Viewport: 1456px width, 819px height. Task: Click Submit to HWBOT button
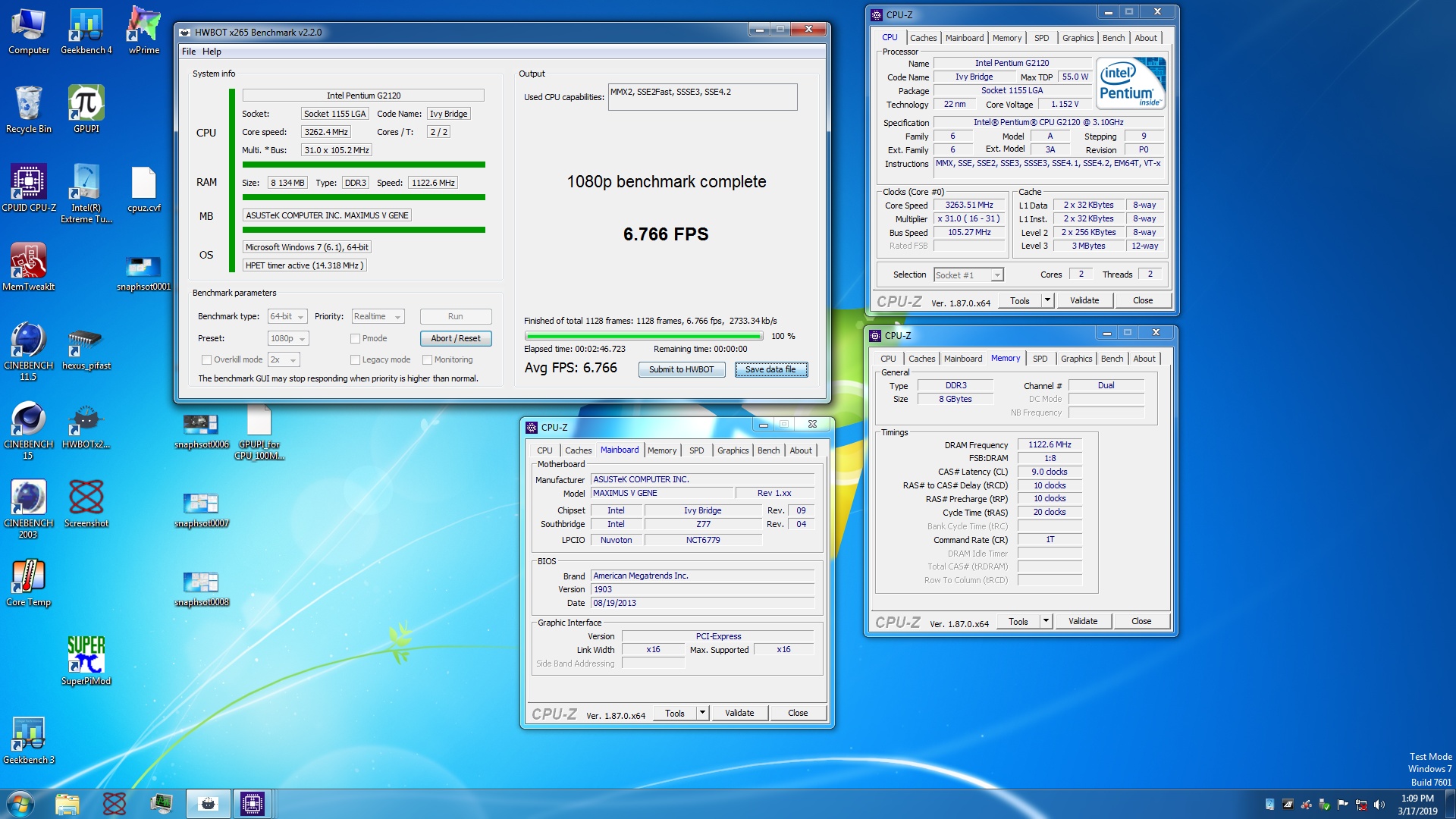tap(681, 369)
